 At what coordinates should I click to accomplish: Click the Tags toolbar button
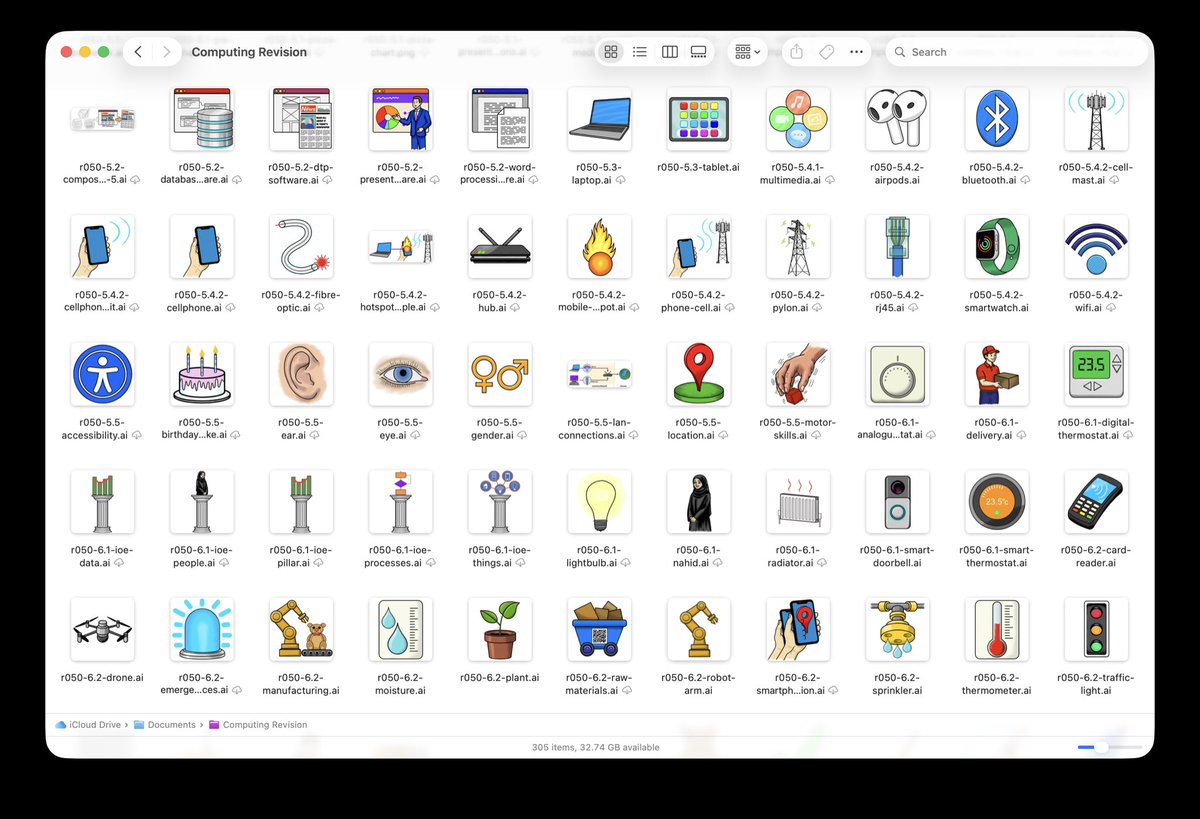coord(826,52)
